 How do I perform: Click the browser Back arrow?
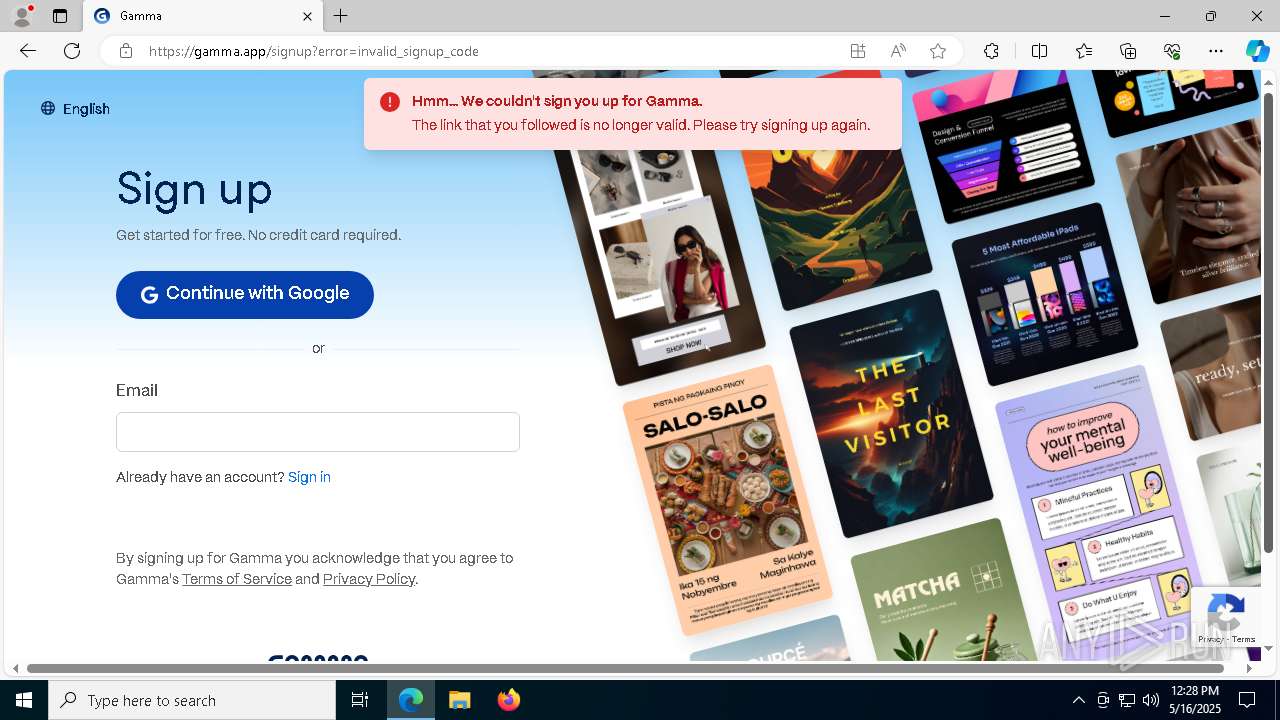click(x=28, y=51)
